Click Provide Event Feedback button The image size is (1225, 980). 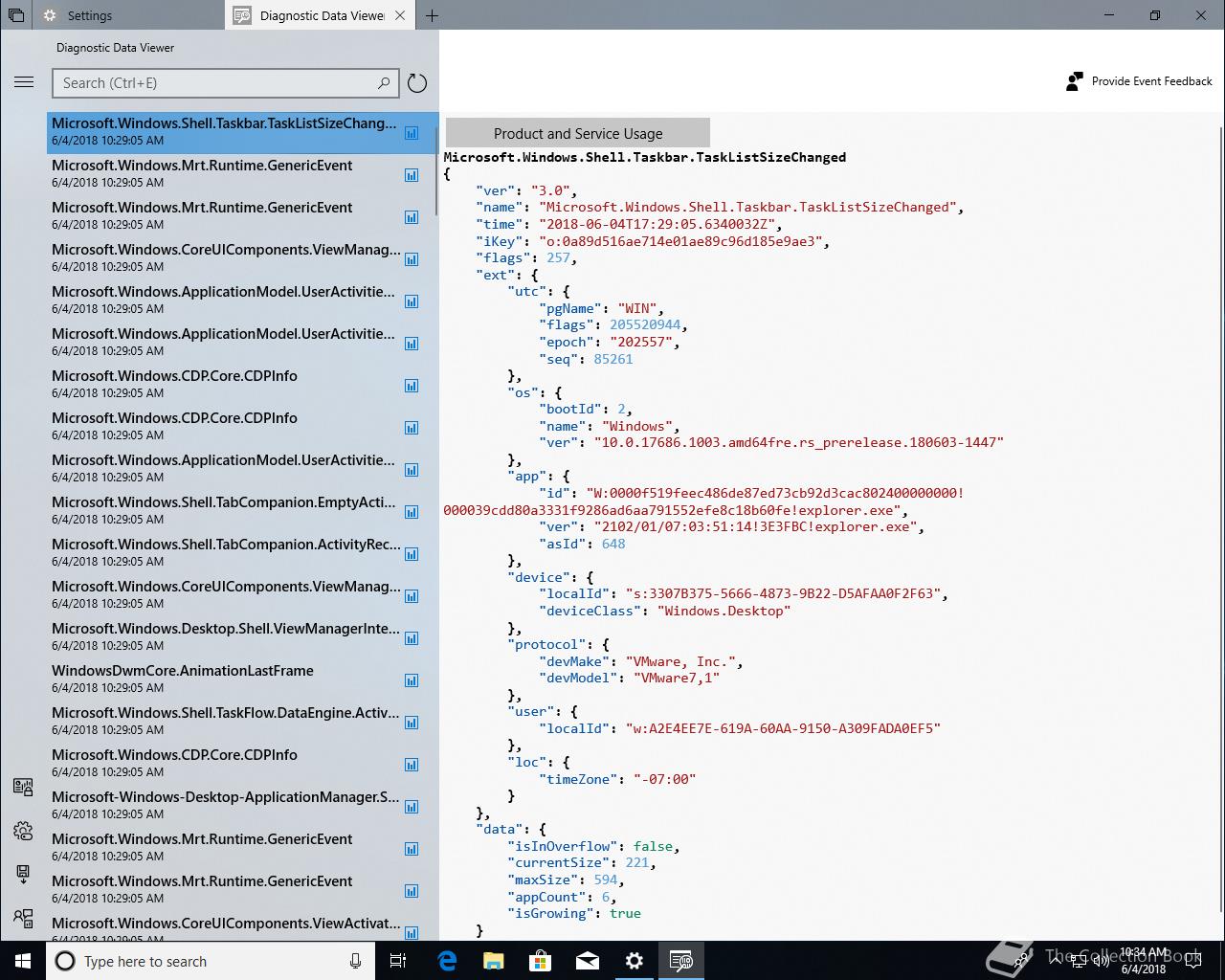[x=1139, y=81]
